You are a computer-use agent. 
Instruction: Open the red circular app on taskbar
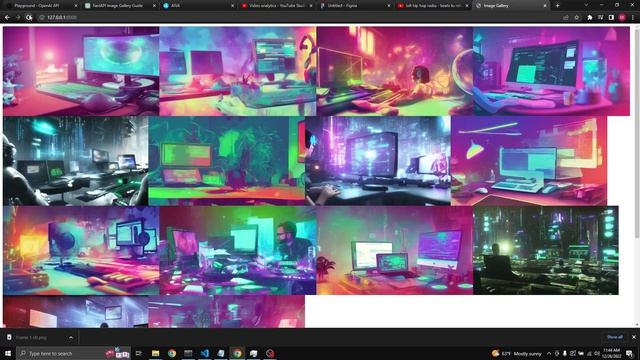[270, 353]
